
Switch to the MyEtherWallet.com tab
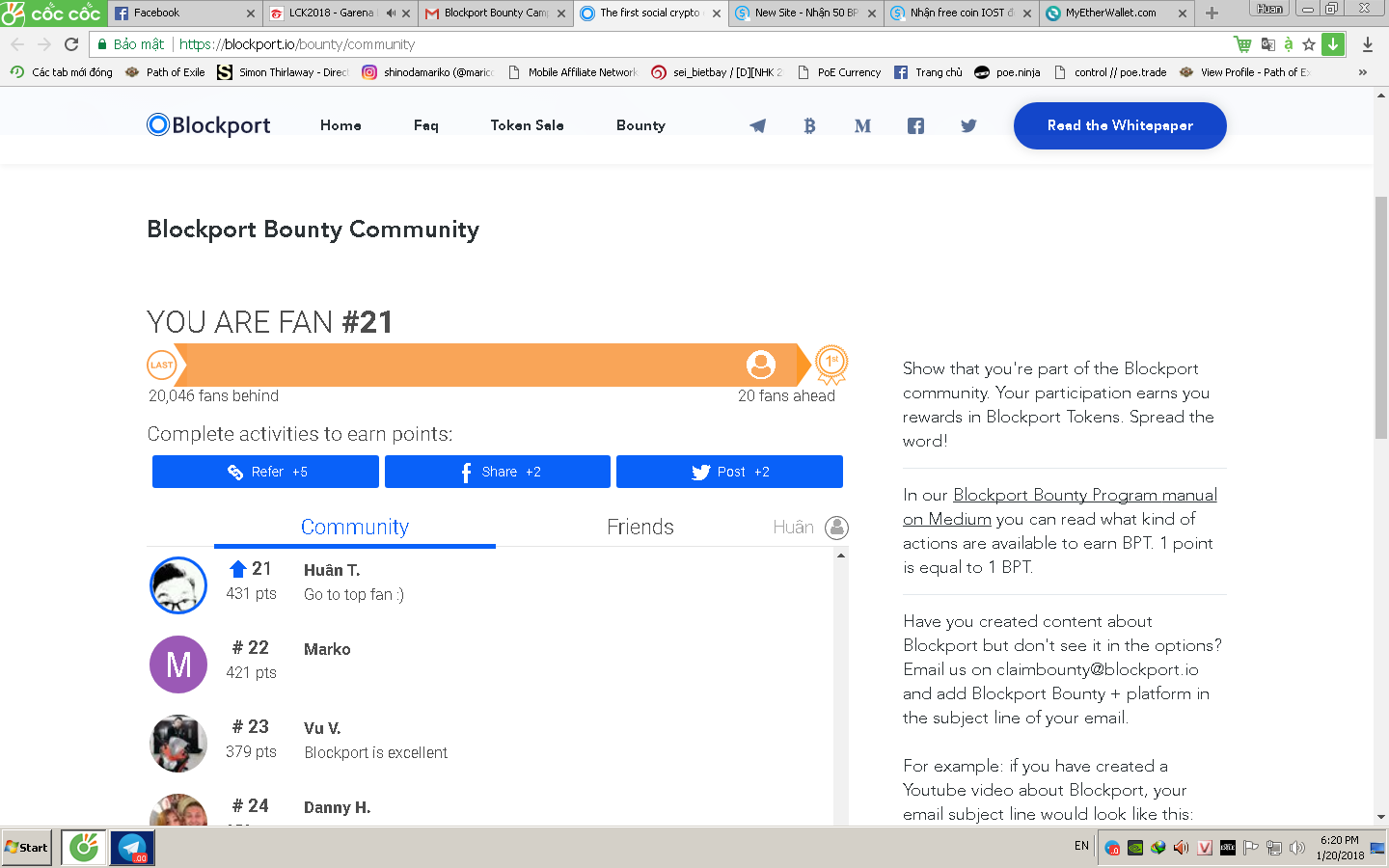1117,14
